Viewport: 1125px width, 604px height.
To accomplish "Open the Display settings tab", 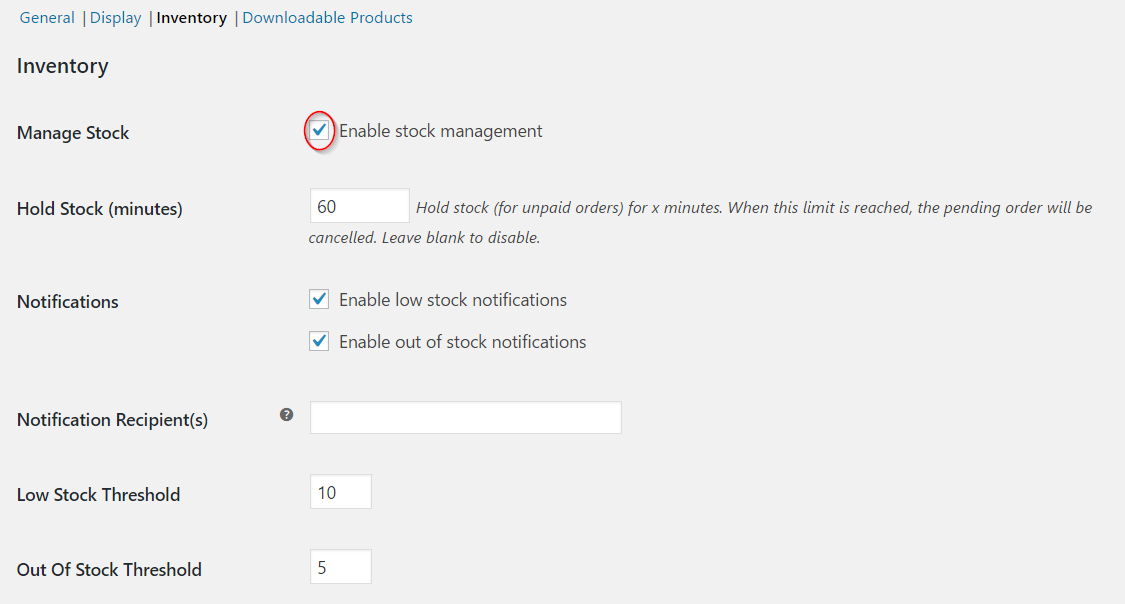I will [x=116, y=18].
